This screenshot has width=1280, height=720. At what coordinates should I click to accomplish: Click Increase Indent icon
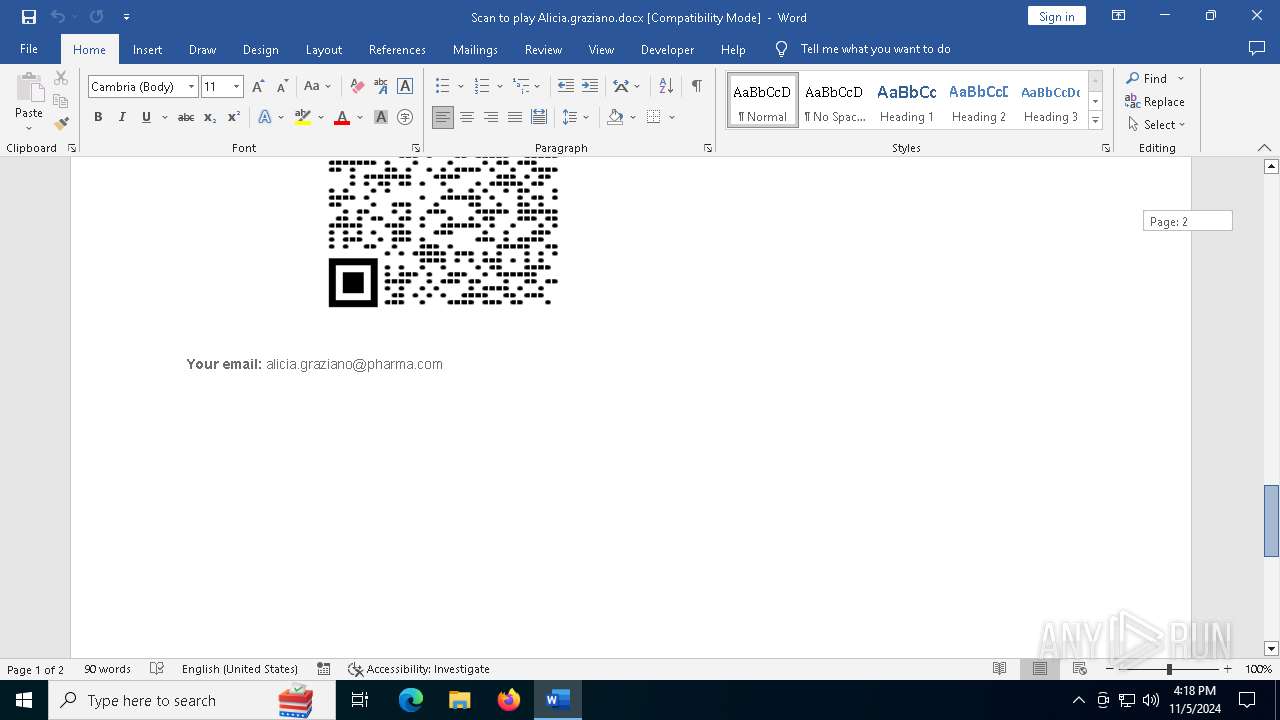(x=590, y=86)
